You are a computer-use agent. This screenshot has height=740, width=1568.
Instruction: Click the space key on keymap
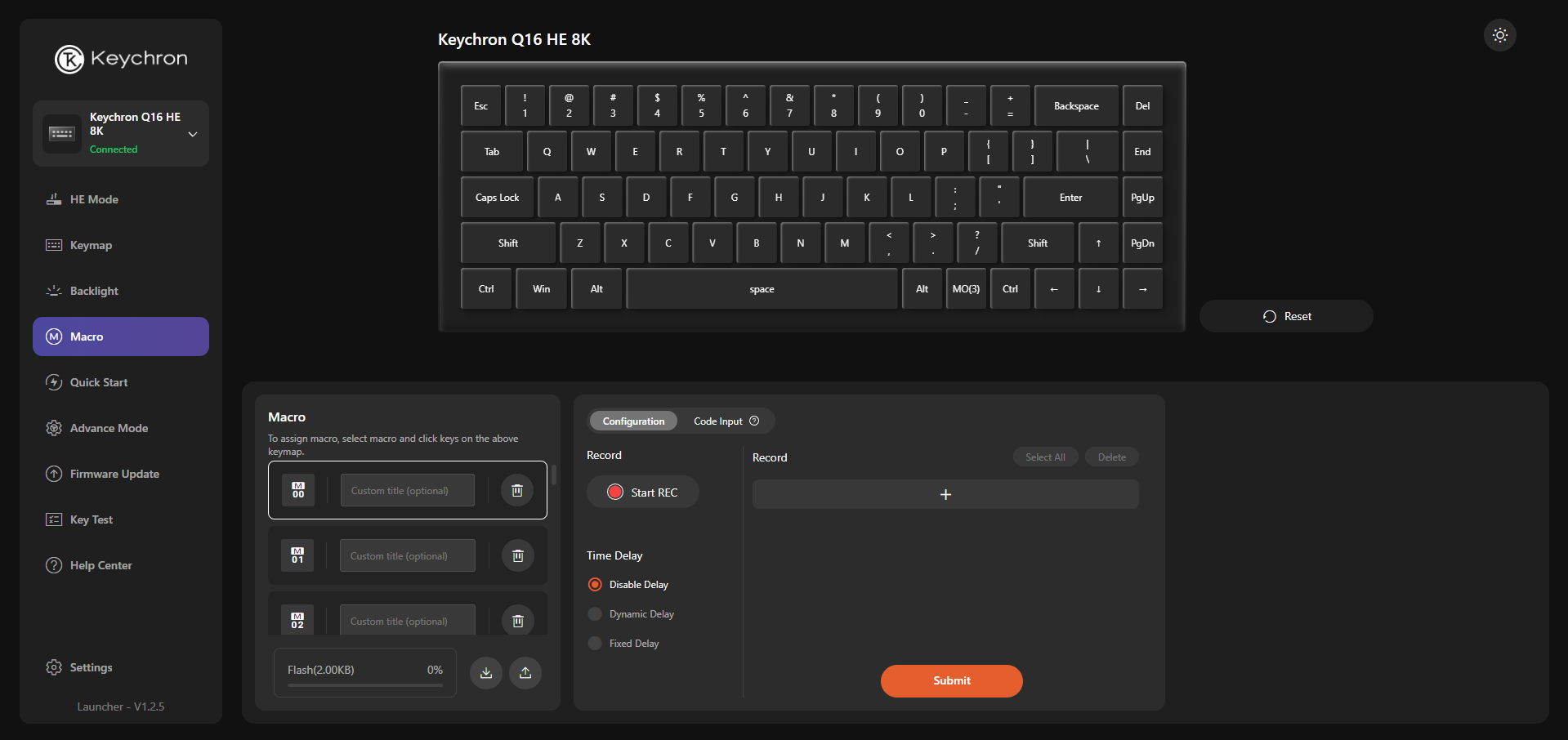[762, 288]
